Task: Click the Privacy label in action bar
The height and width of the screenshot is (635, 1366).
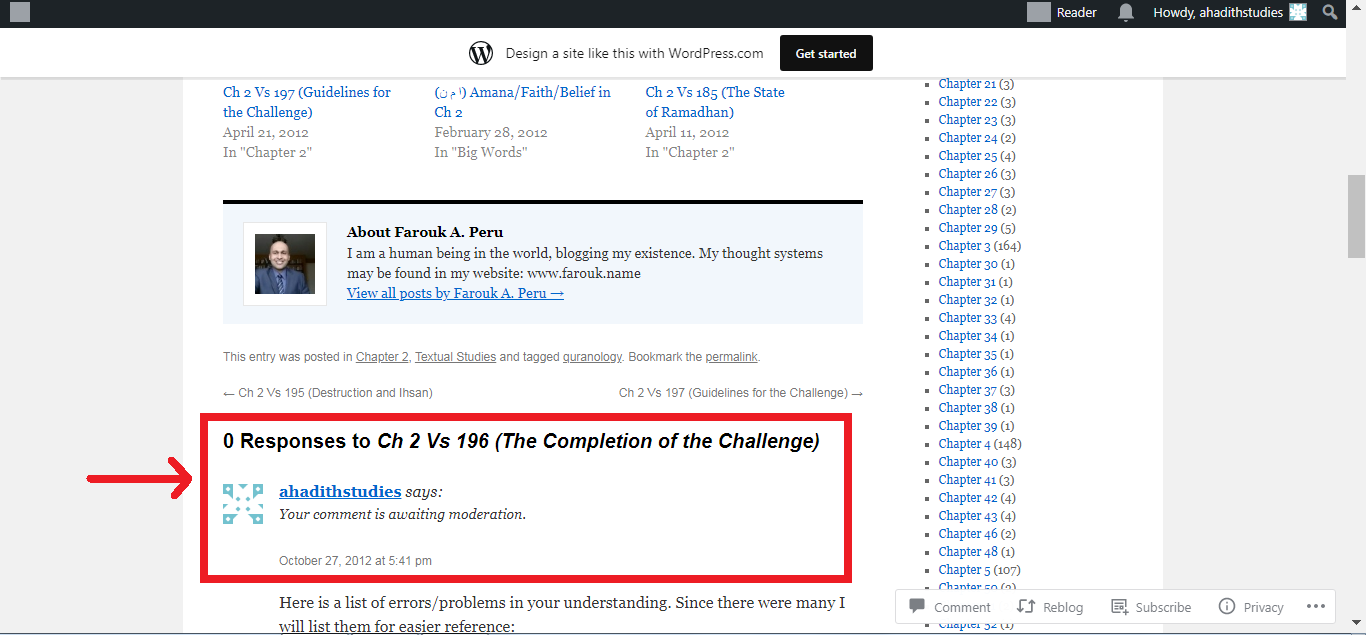Action: 1263,607
